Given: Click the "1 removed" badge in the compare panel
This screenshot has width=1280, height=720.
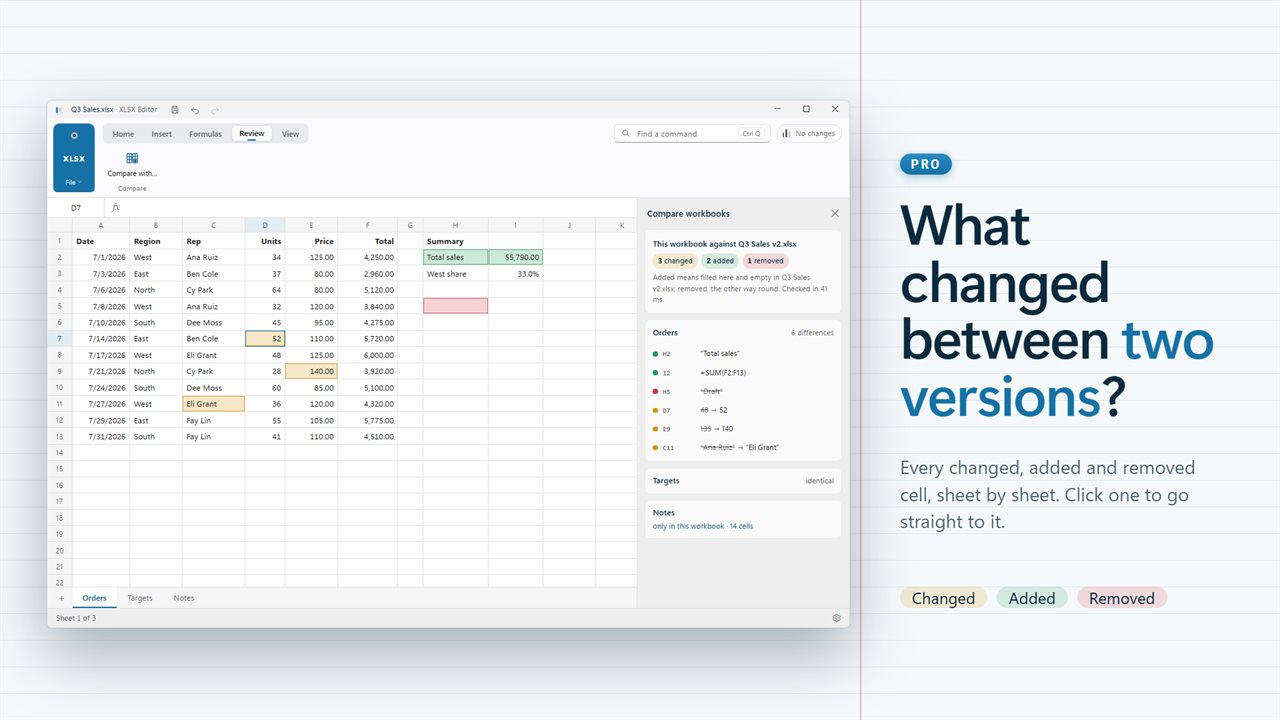Looking at the screenshot, I should (x=766, y=261).
